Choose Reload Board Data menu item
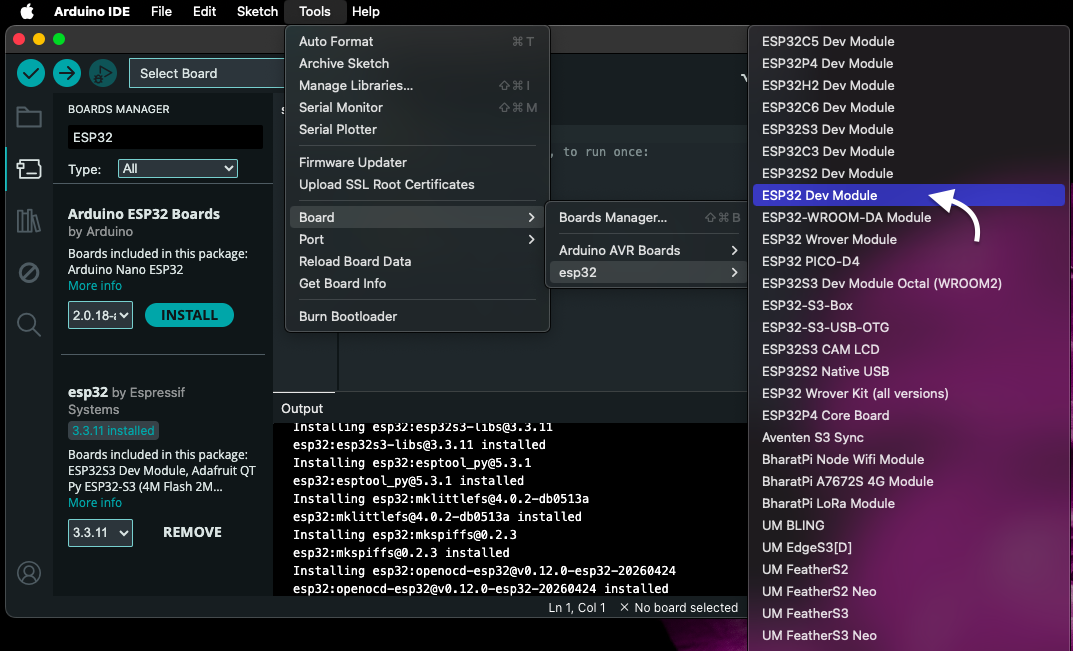 [x=417, y=261]
